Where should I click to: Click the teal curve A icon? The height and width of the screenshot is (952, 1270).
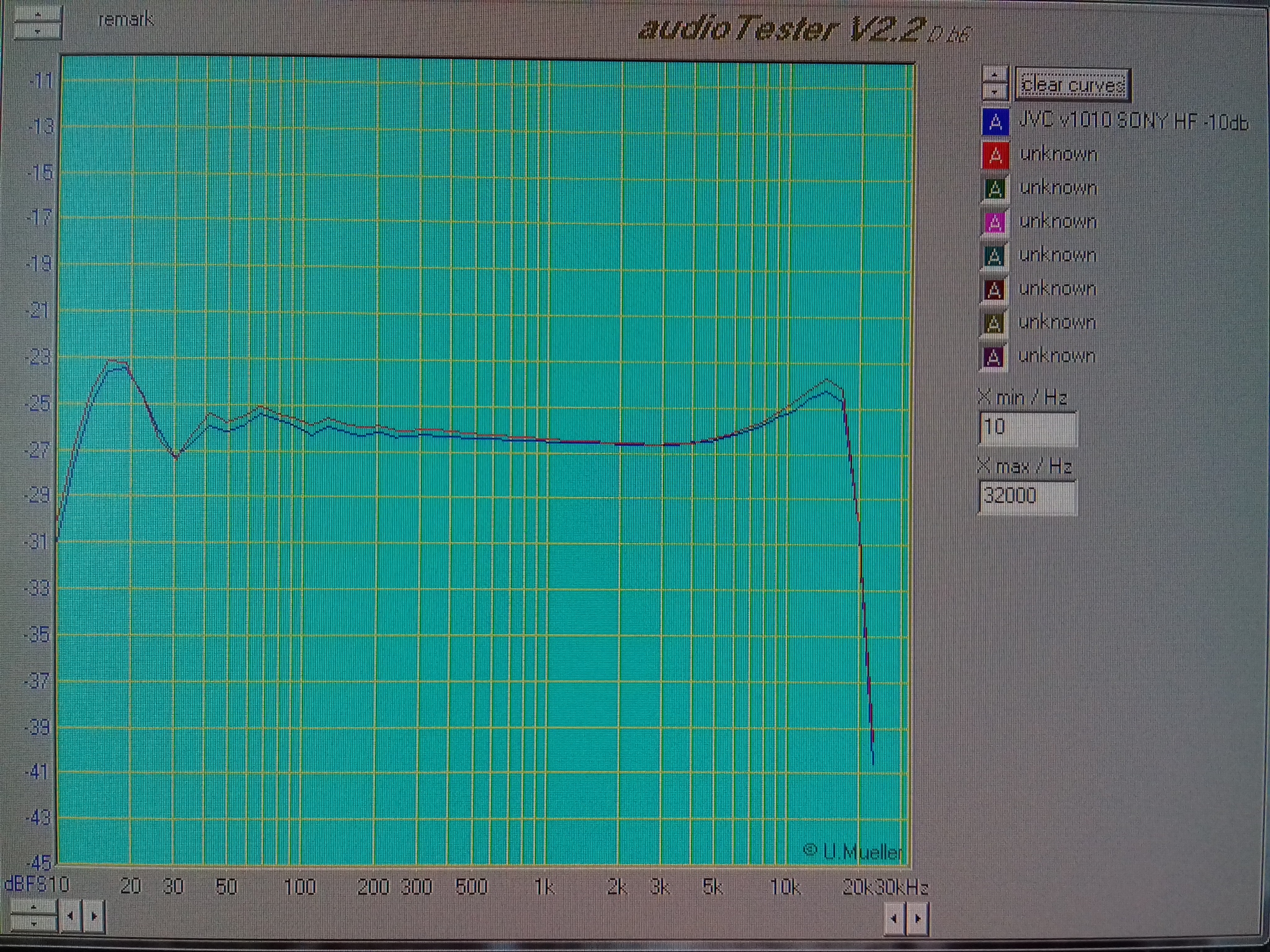[x=994, y=255]
